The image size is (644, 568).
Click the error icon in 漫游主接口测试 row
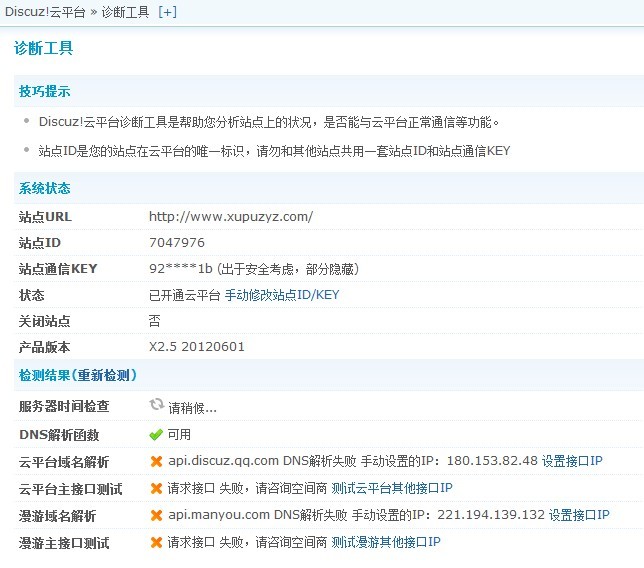click(x=156, y=542)
